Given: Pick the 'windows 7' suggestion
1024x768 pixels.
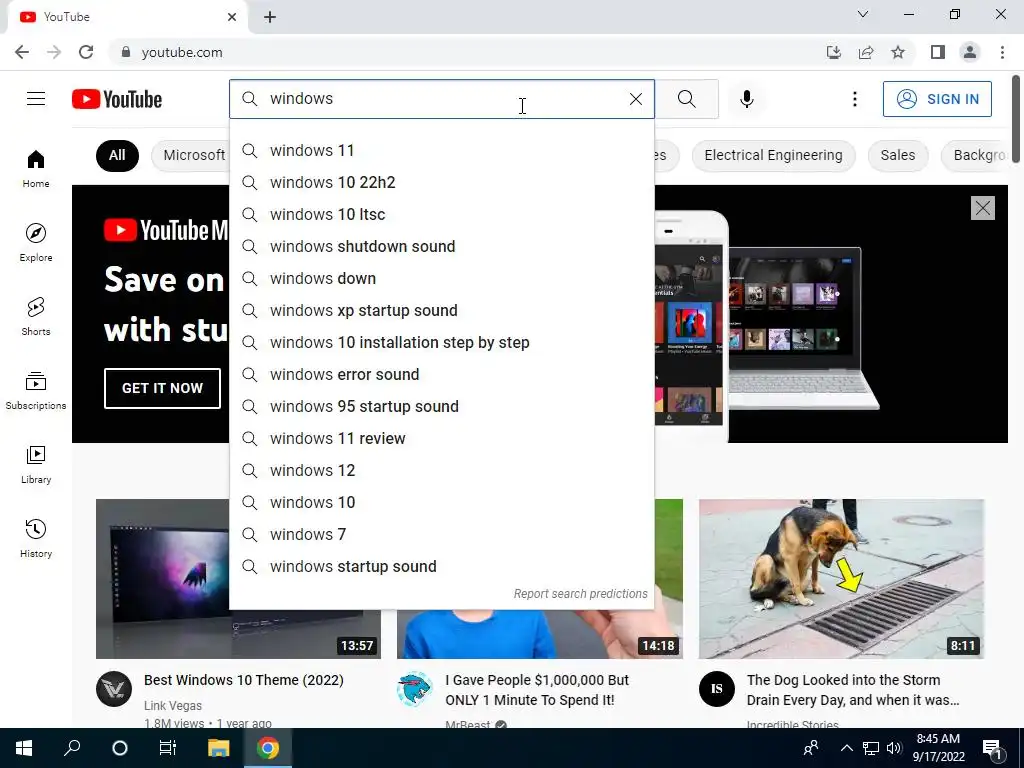Looking at the screenshot, I should (x=441, y=534).
